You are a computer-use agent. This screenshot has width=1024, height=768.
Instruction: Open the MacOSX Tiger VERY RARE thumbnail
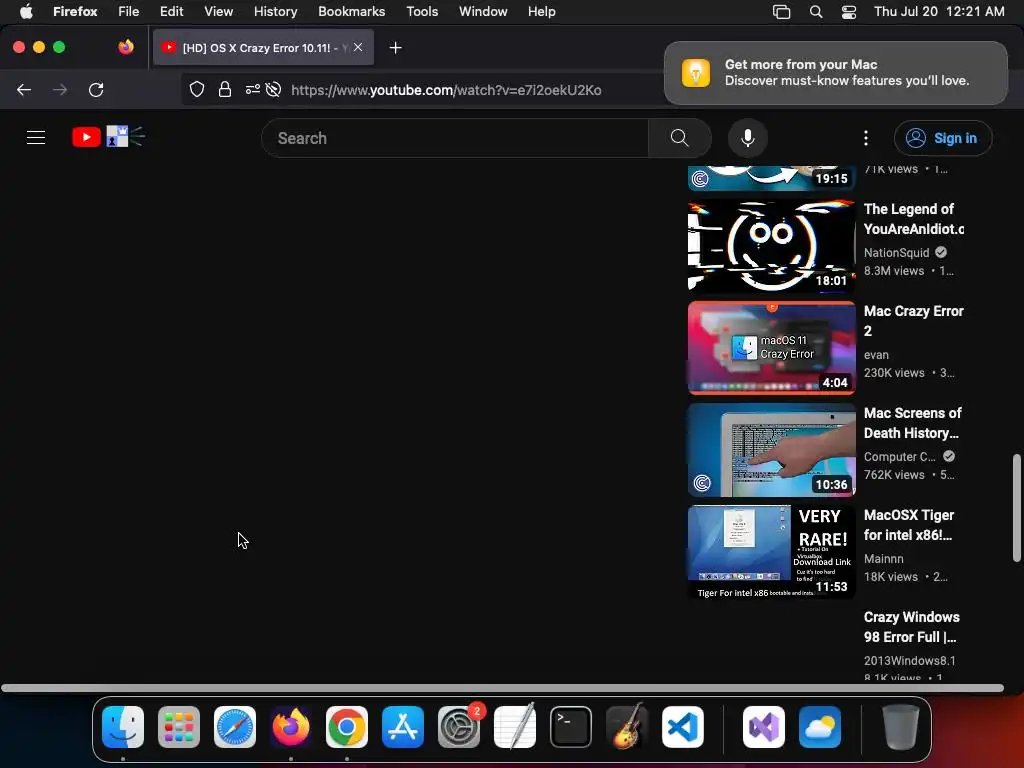pos(771,552)
